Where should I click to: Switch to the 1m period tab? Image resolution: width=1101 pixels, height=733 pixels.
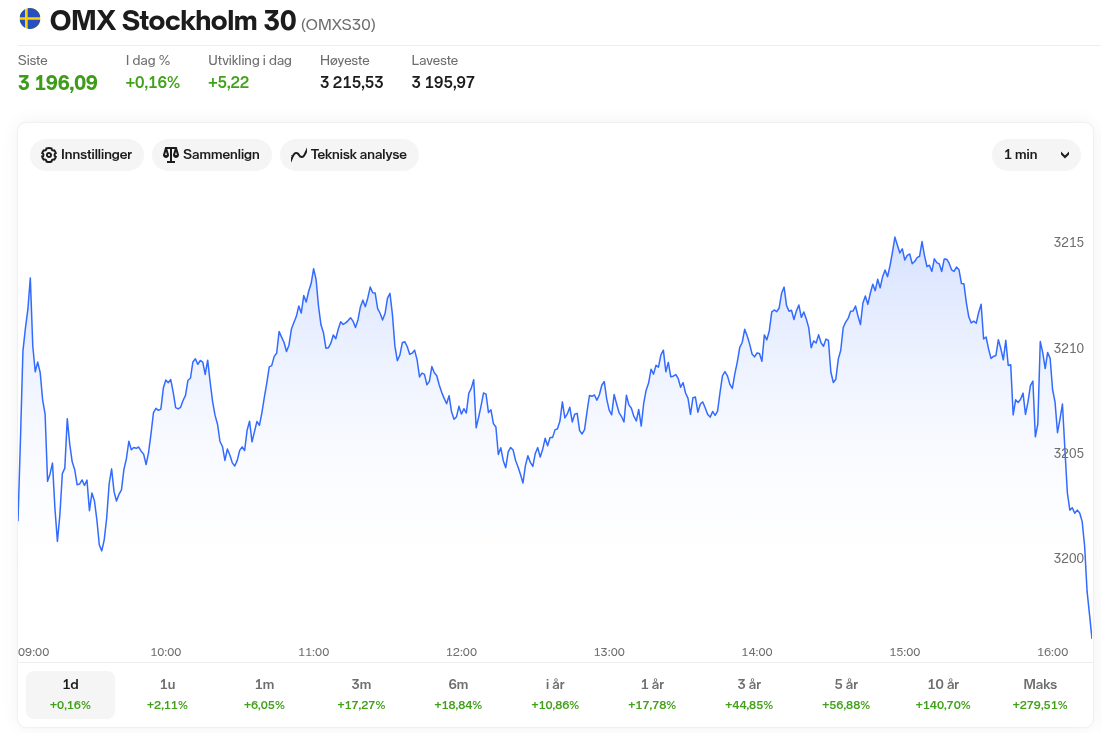pyautogui.click(x=264, y=694)
